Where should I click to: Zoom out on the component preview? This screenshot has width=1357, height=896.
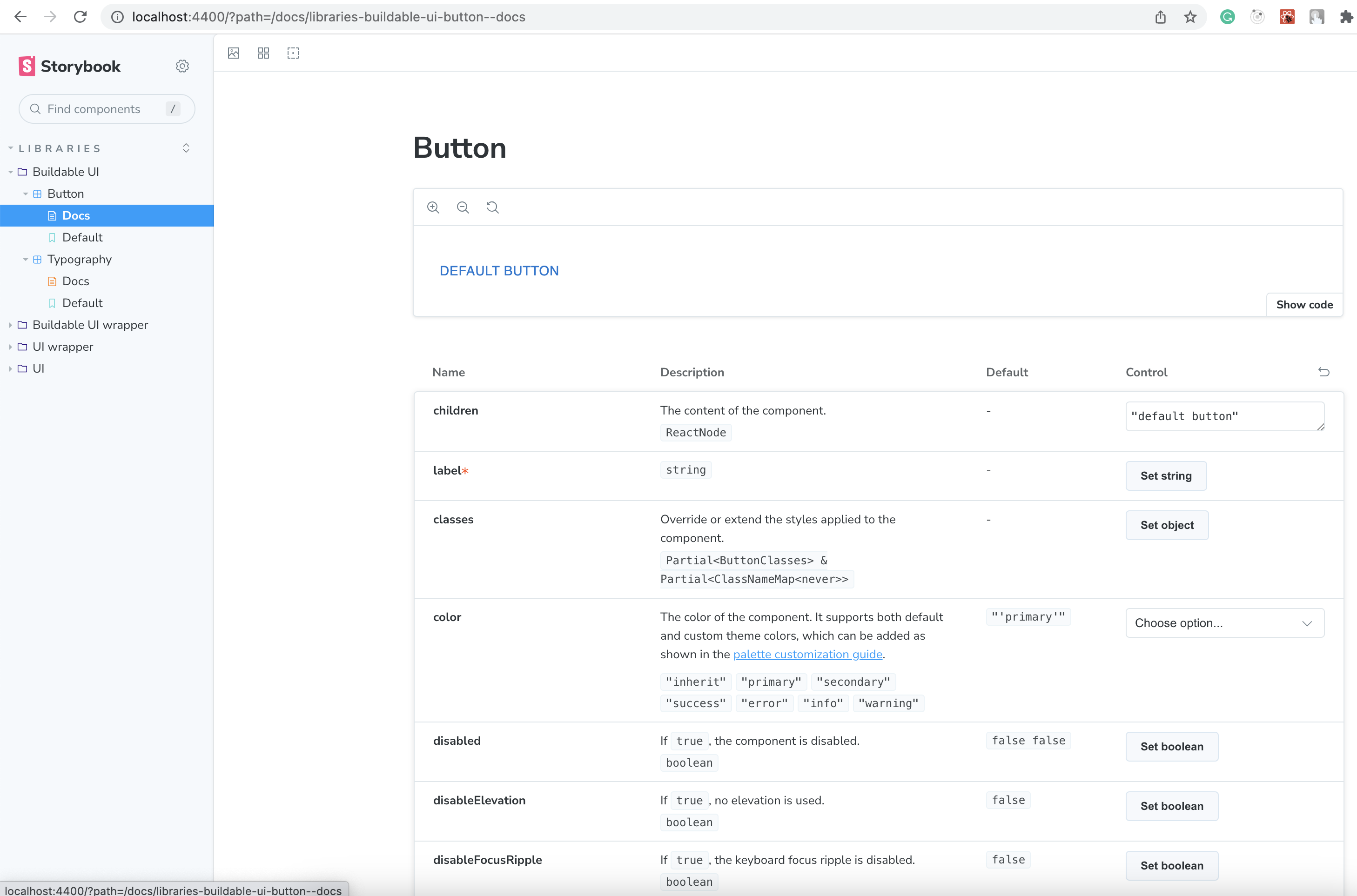(x=463, y=207)
